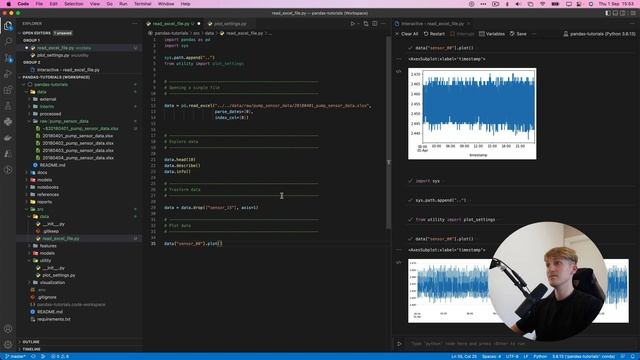Expand the notebooks folder
The width and height of the screenshot is (640, 360).
pyautogui.click(x=47, y=187)
